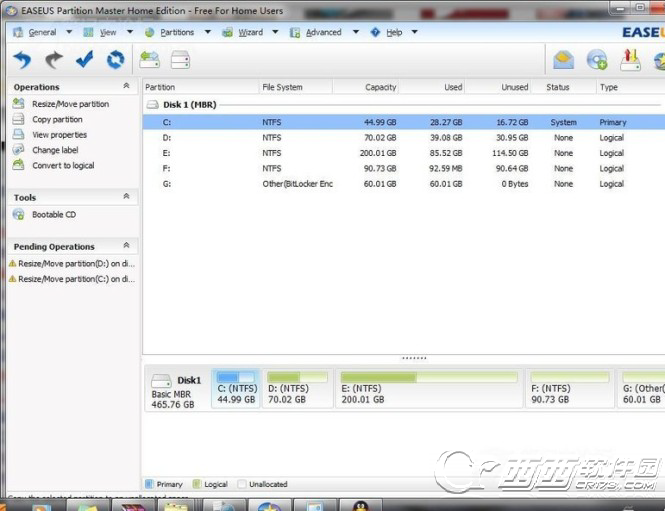Click Change label link
Image resolution: width=665 pixels, height=511 pixels.
[55, 150]
